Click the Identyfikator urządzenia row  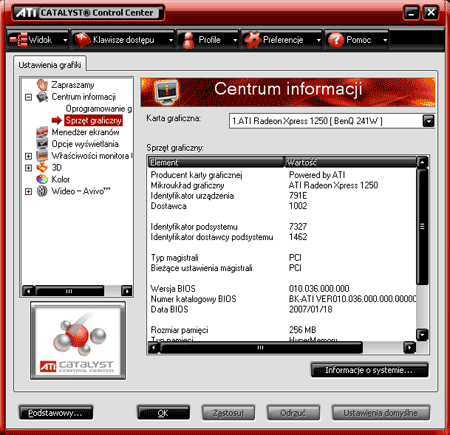click(x=282, y=195)
